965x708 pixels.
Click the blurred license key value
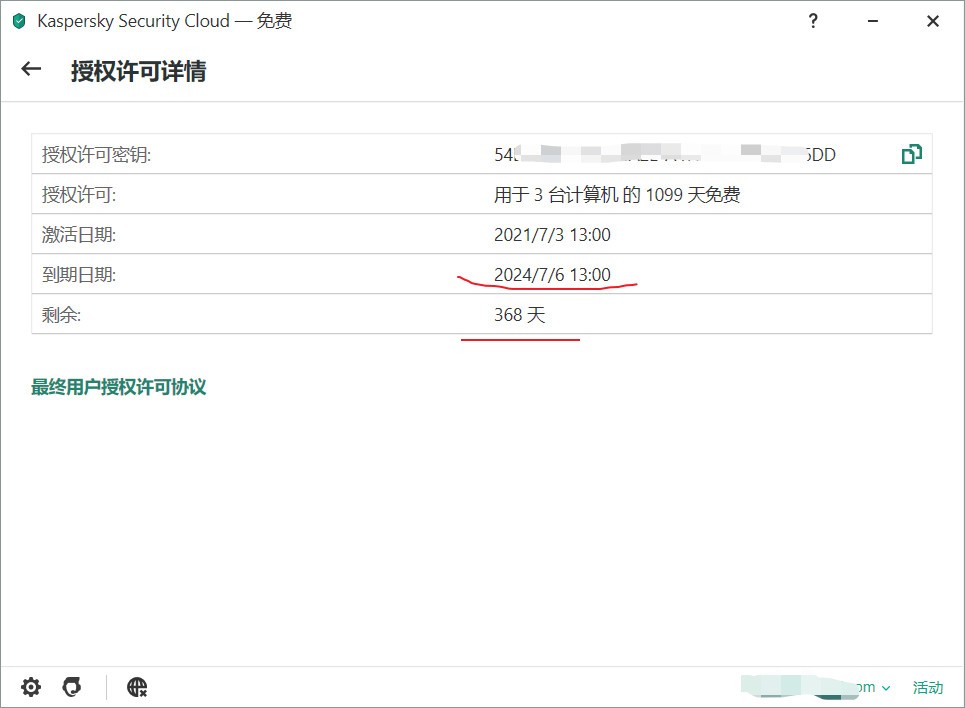coord(665,154)
